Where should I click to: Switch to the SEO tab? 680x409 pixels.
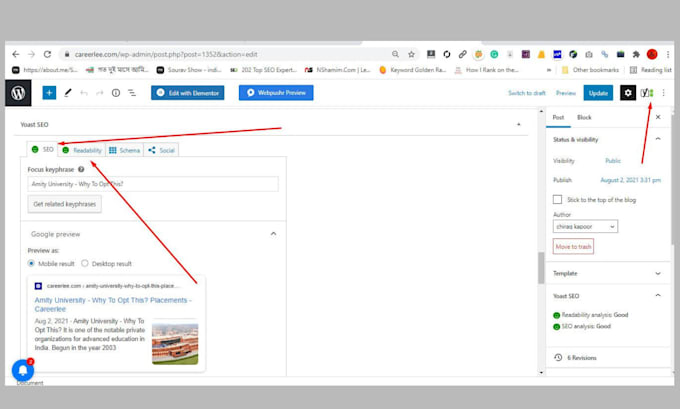point(42,149)
